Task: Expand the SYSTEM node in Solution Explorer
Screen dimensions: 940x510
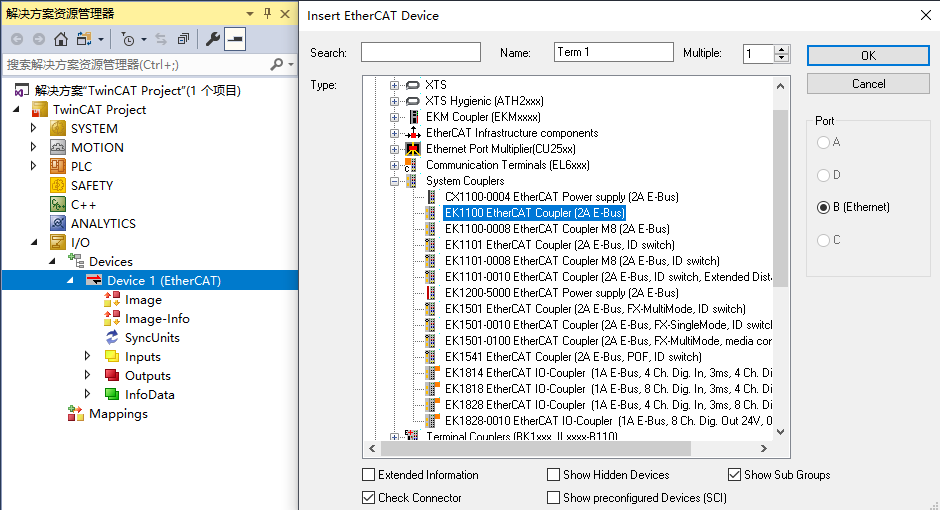Action: pos(34,128)
